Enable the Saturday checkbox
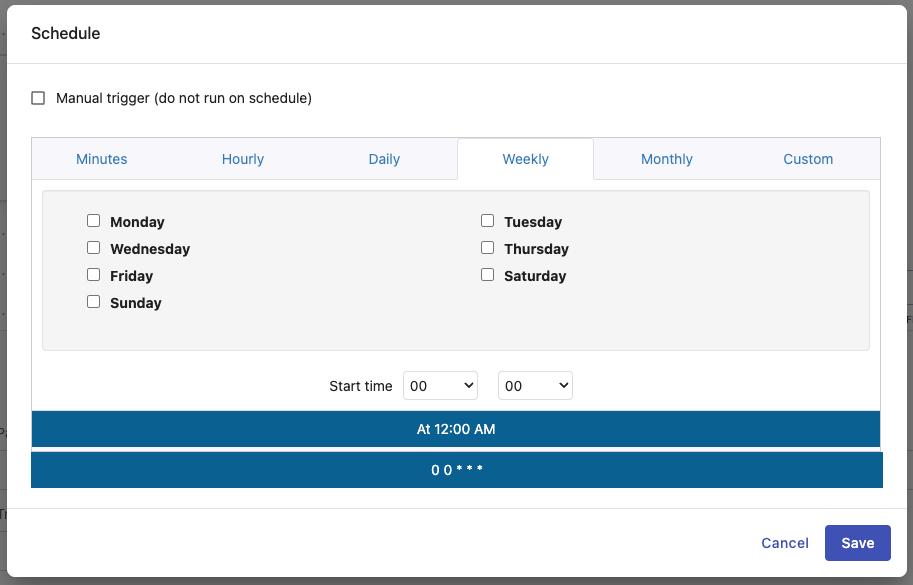913x585 pixels. (487, 275)
